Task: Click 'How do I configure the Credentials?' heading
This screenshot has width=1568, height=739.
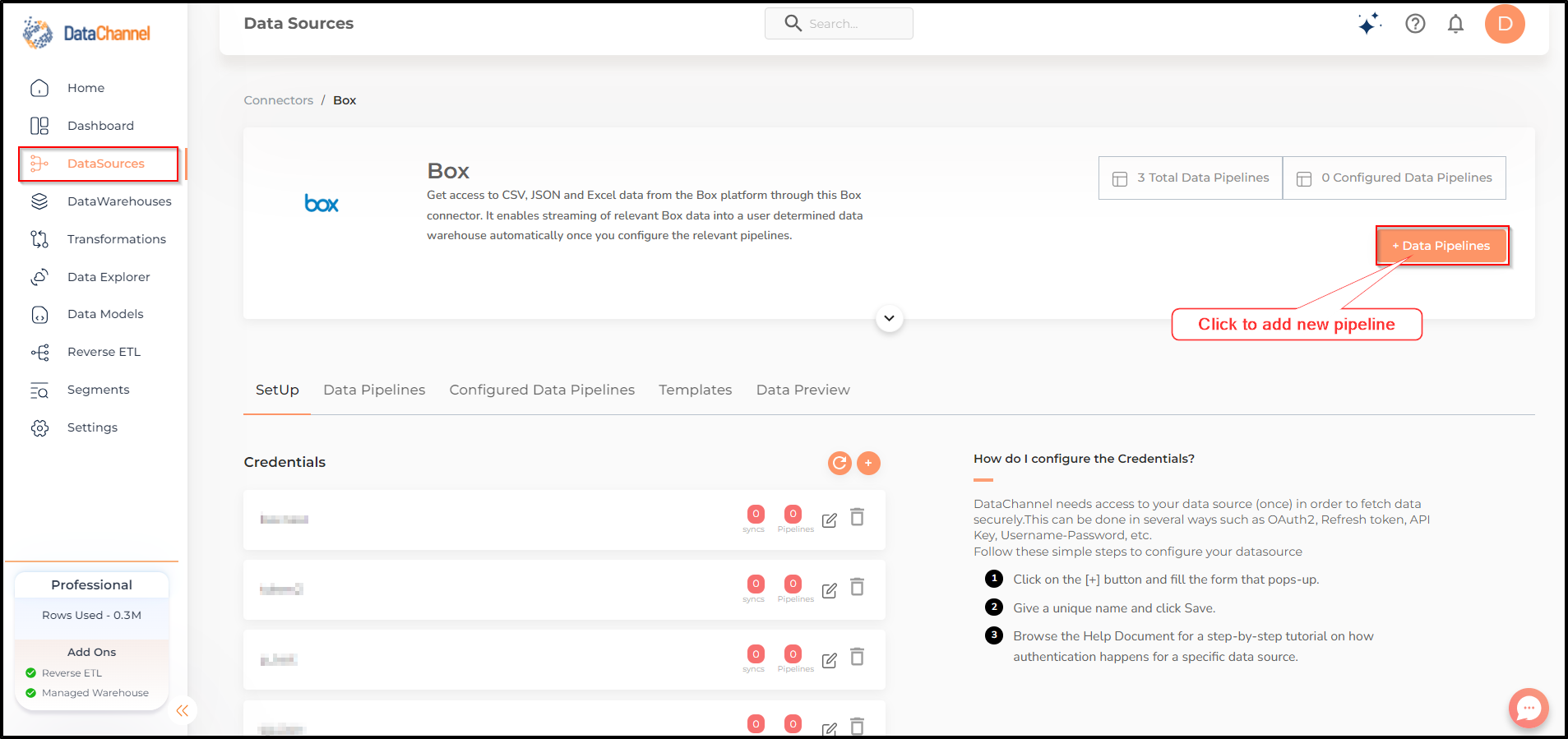Action: (x=1084, y=459)
